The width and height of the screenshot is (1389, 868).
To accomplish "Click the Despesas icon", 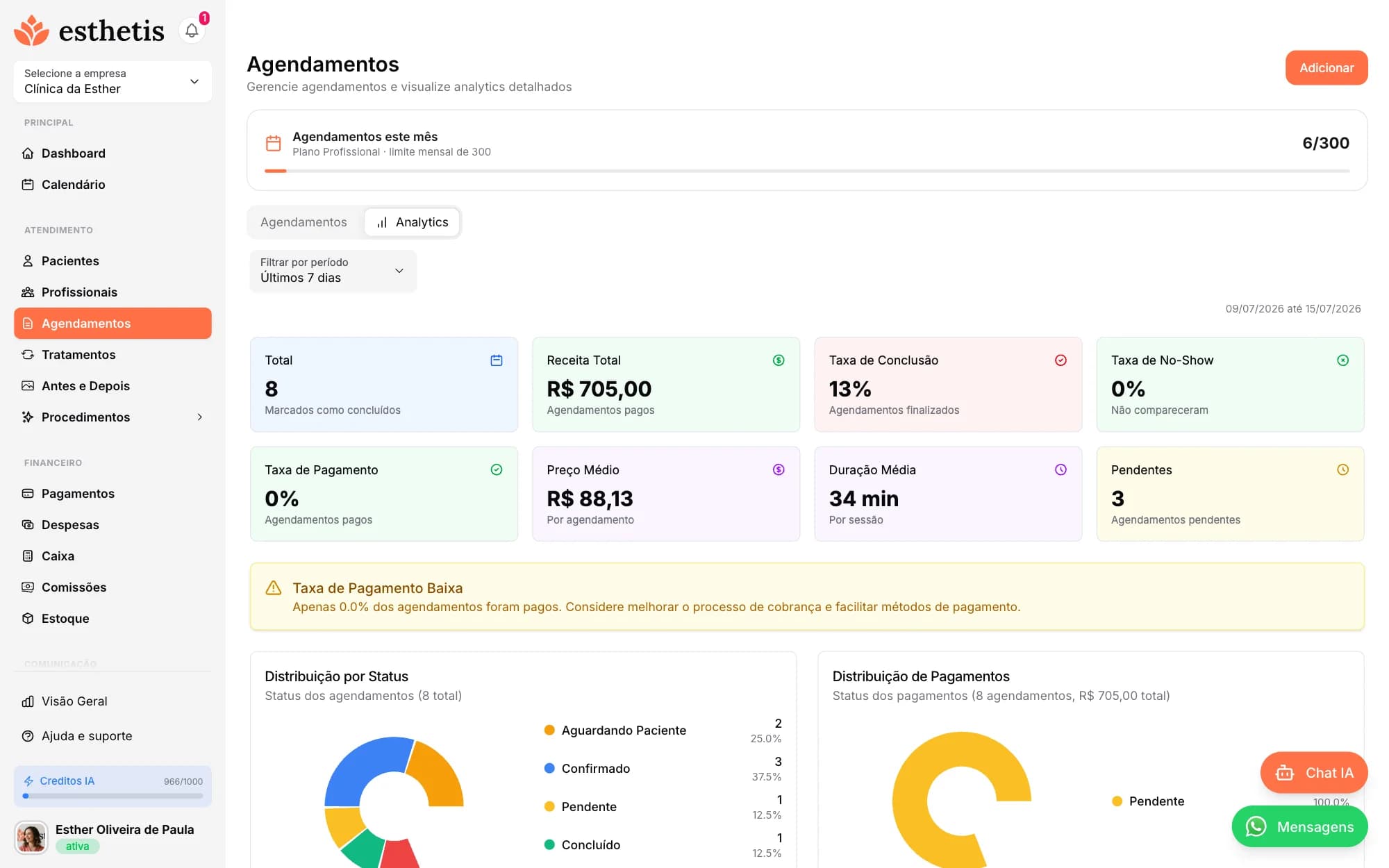I will pos(28,525).
